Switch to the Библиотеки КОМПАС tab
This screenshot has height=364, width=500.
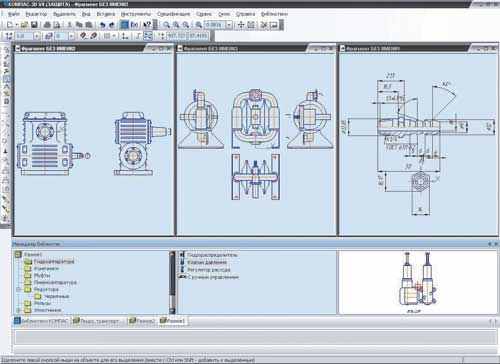point(41,321)
